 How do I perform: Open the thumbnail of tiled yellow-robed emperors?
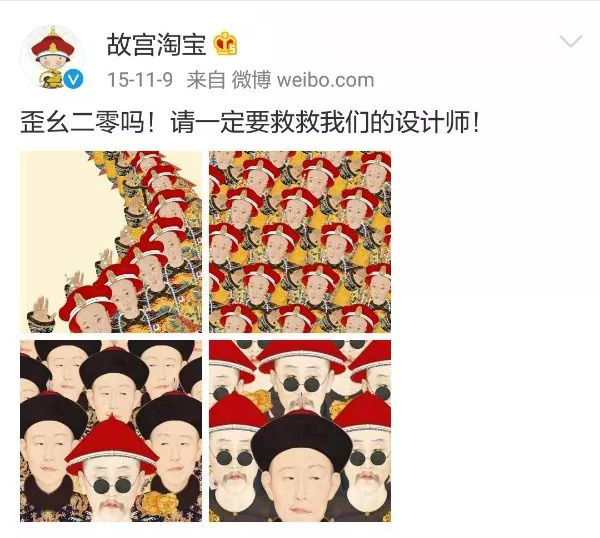tap(300, 242)
